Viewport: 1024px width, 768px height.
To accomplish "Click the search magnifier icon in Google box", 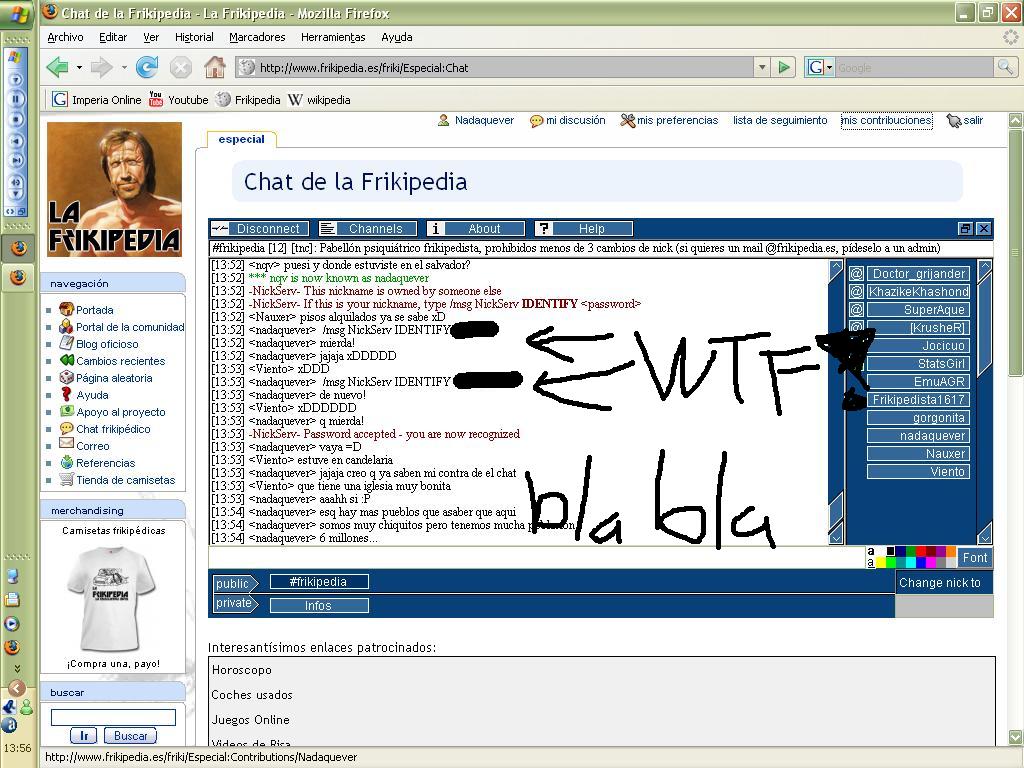I will [1004, 67].
